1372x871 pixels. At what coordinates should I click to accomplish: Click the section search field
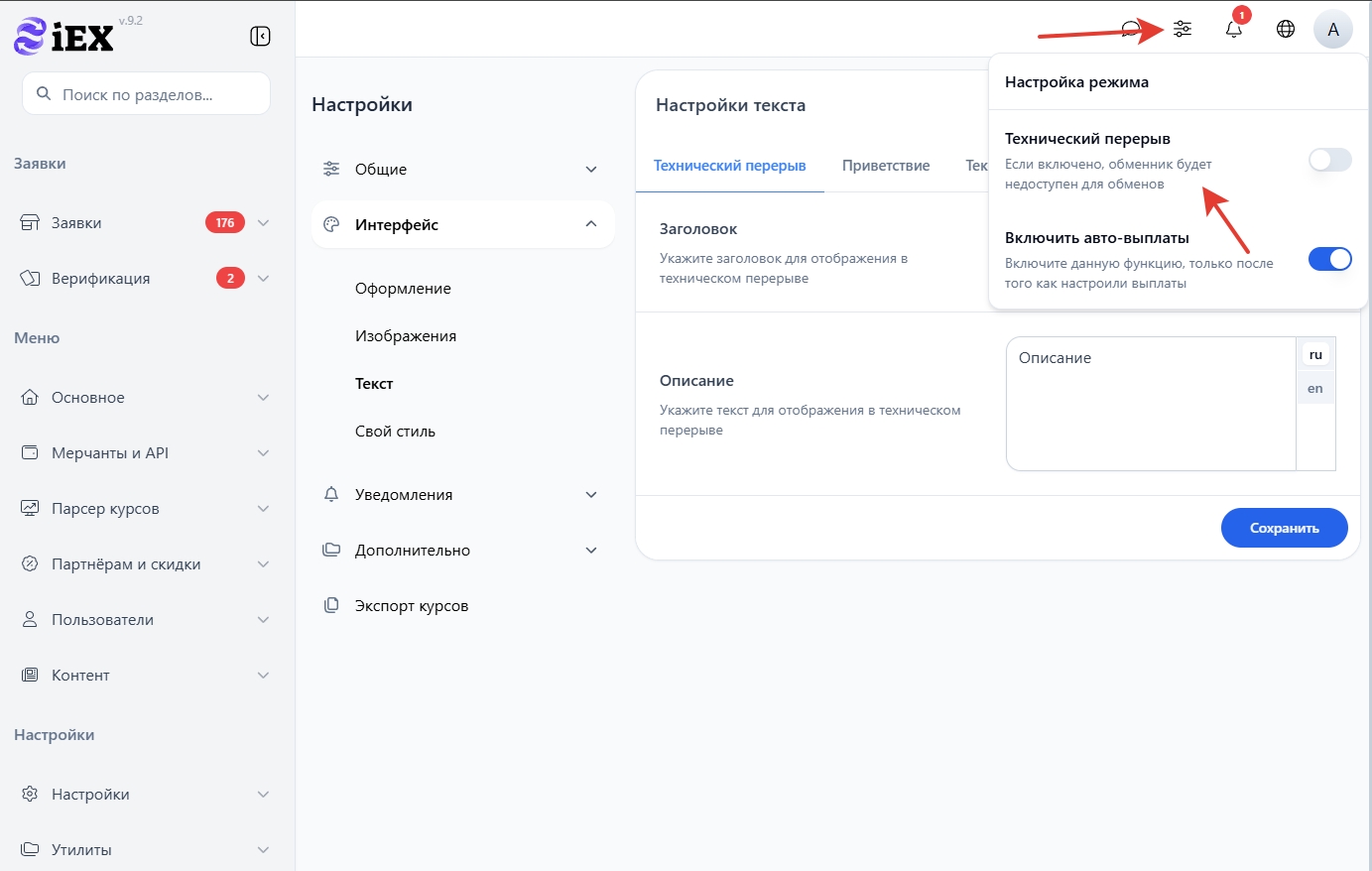pyautogui.click(x=147, y=94)
